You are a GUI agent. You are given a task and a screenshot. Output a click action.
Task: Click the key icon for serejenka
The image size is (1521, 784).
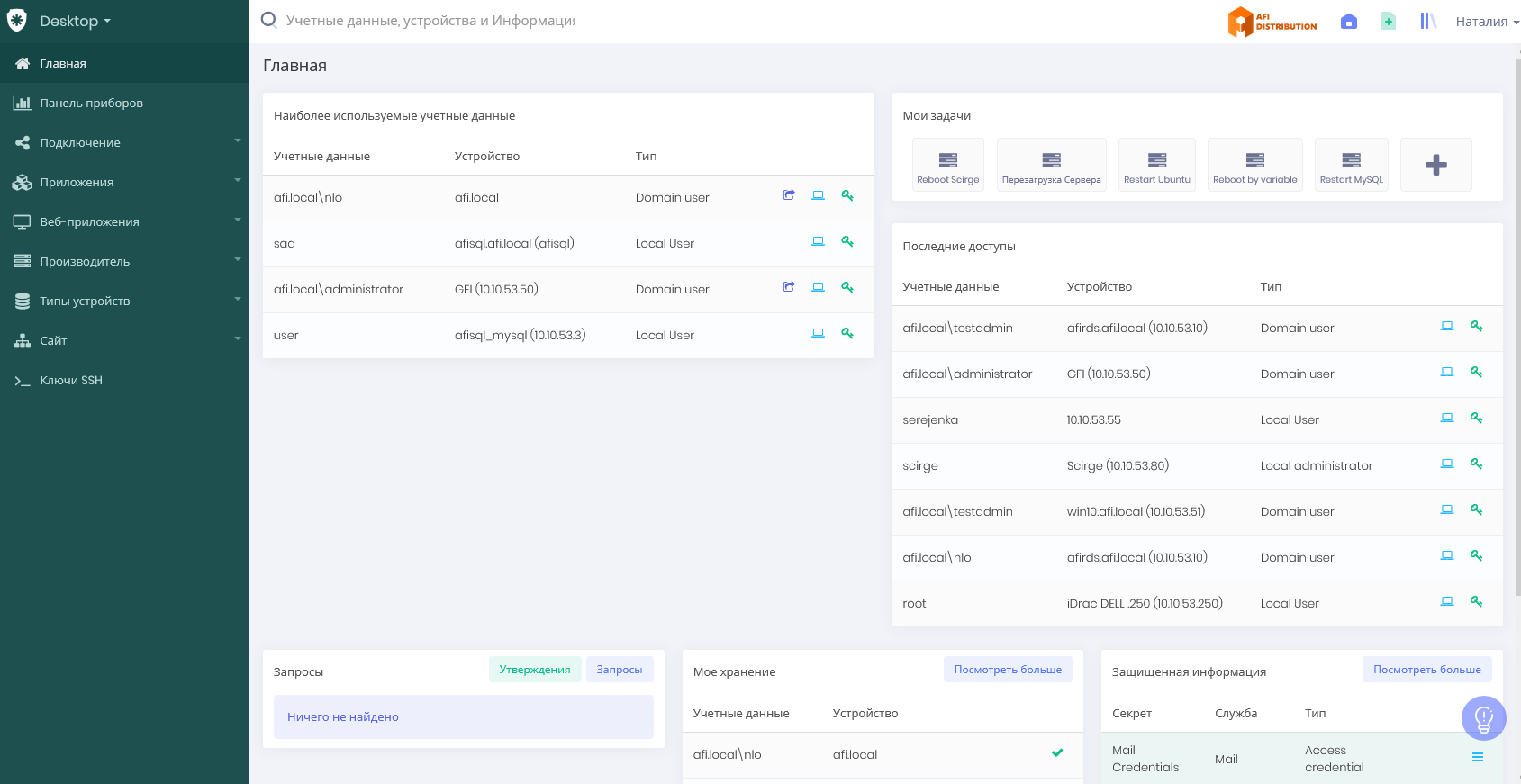pyautogui.click(x=1477, y=418)
